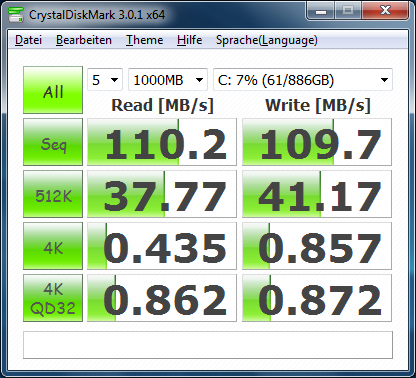Image resolution: width=416 pixels, height=378 pixels.
Task: Open the Theme menu
Action: pos(144,40)
